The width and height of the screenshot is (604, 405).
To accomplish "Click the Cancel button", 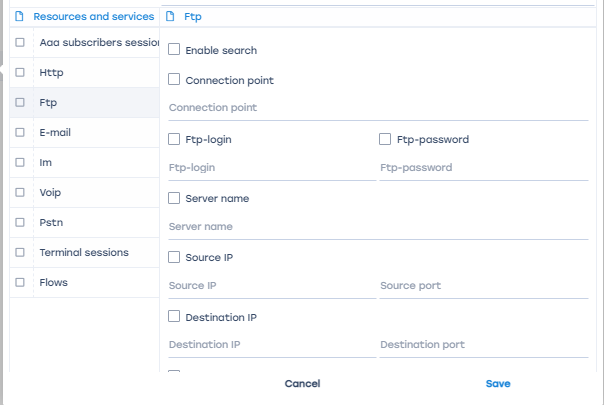I will click(302, 384).
